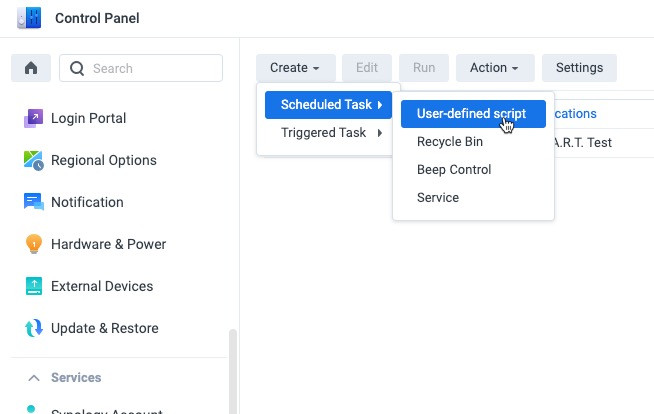
Task: Expand the Action dropdown menu
Action: click(495, 68)
